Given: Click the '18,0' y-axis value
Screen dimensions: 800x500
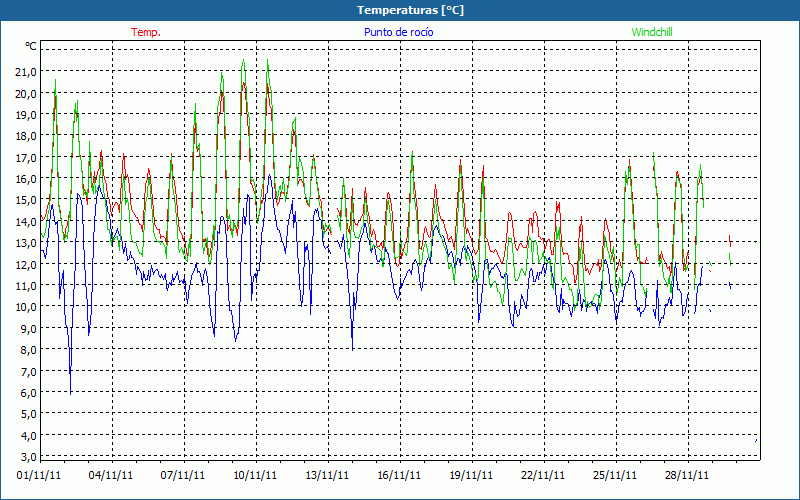Looking at the screenshot, I should coord(27,136).
